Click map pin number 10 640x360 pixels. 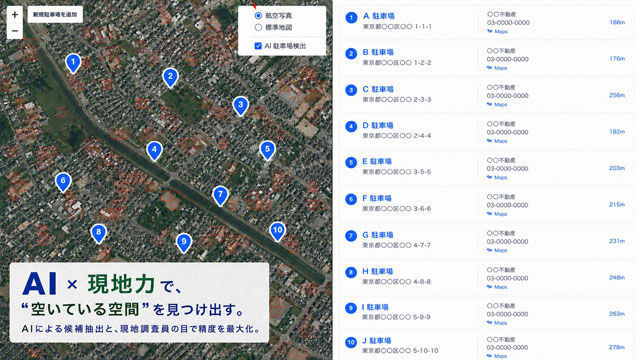point(278,231)
